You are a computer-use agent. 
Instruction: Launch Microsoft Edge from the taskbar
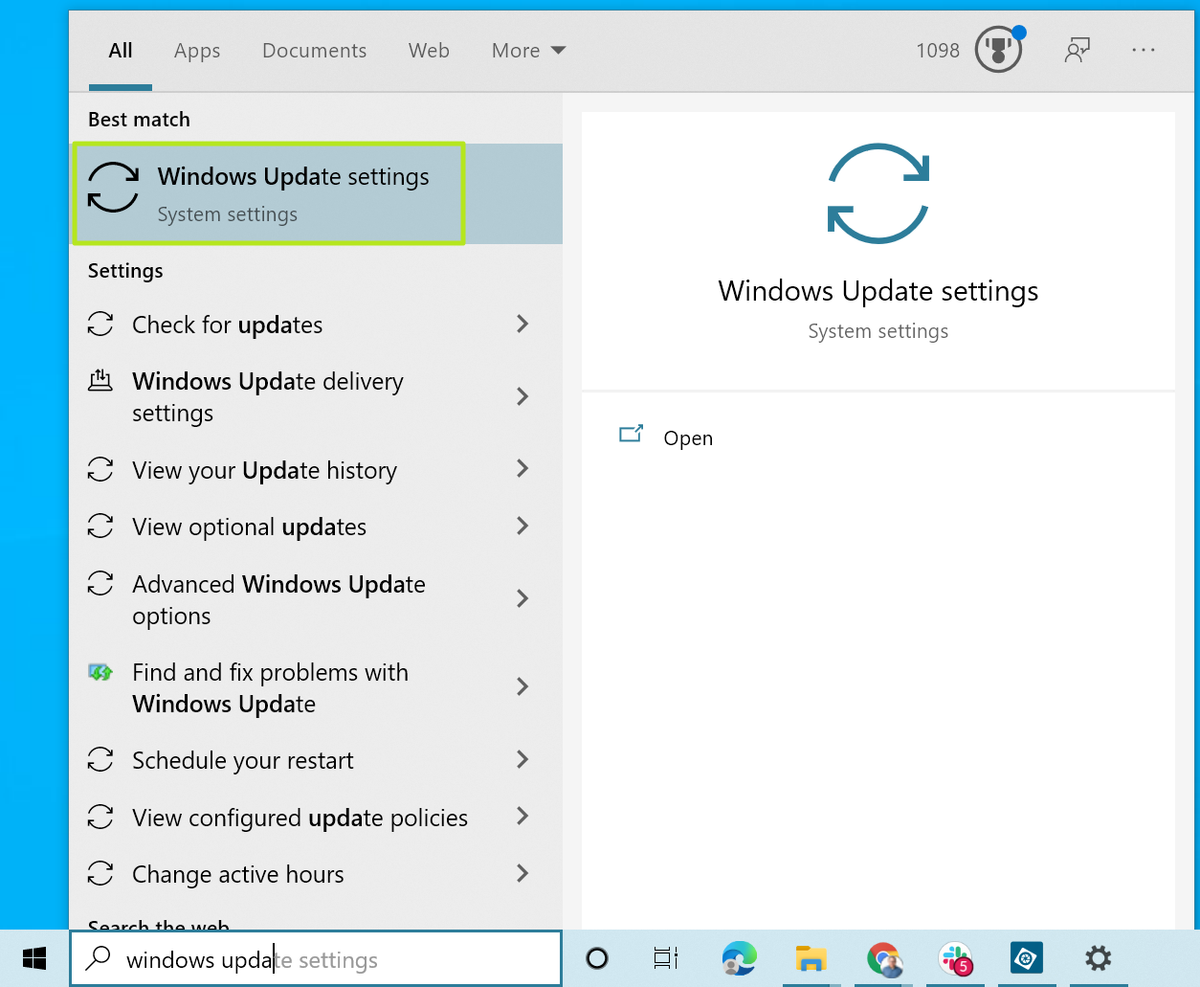pos(738,958)
